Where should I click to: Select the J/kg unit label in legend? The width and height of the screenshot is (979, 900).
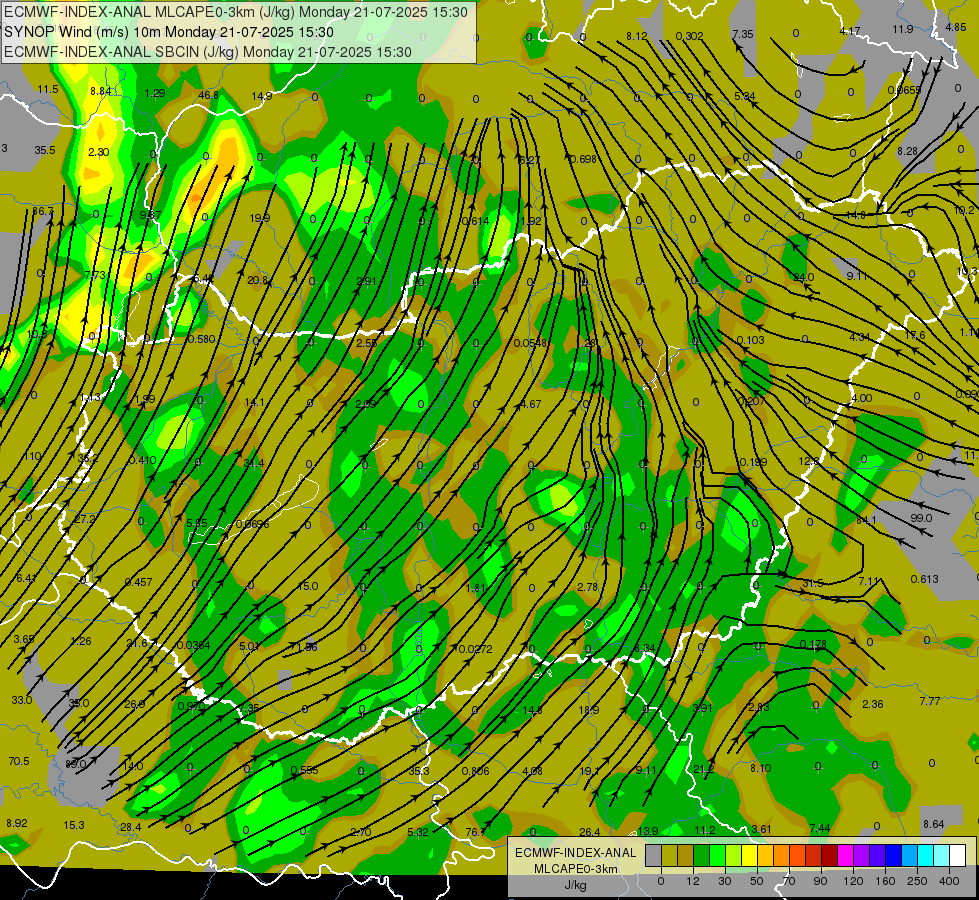pos(576,885)
